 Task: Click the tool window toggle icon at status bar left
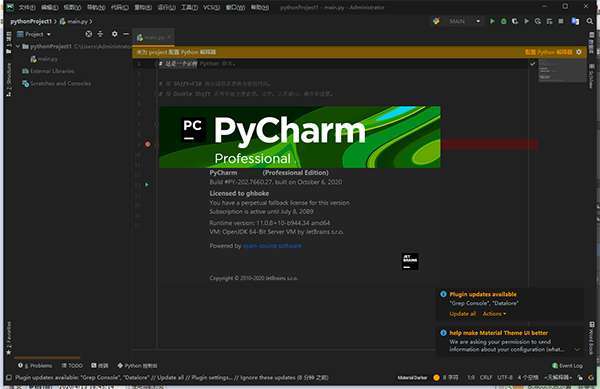(8, 378)
